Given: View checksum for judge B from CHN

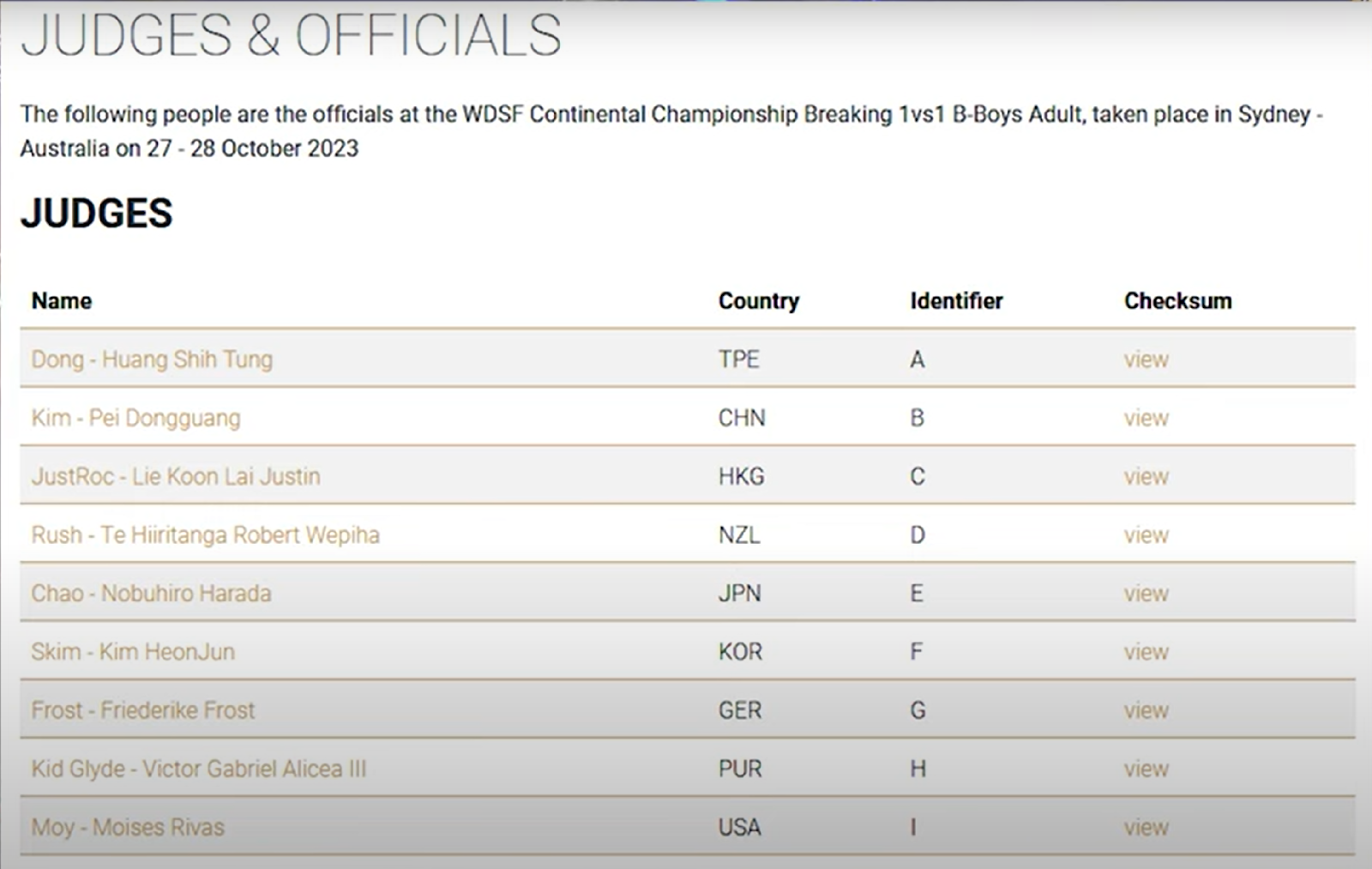Looking at the screenshot, I should [x=1146, y=418].
